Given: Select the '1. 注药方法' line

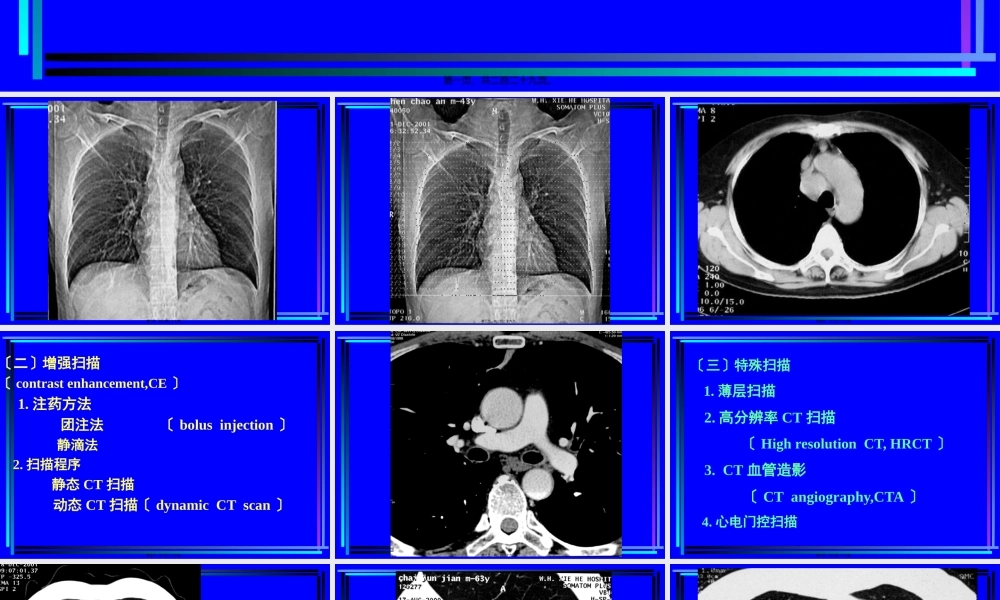Looking at the screenshot, I should [x=55, y=404].
